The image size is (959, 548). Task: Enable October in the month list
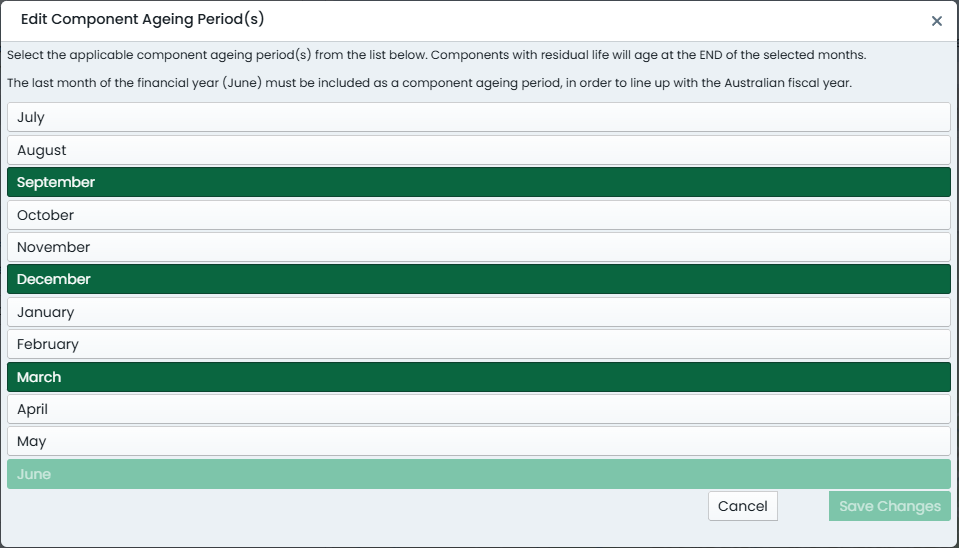coord(479,215)
